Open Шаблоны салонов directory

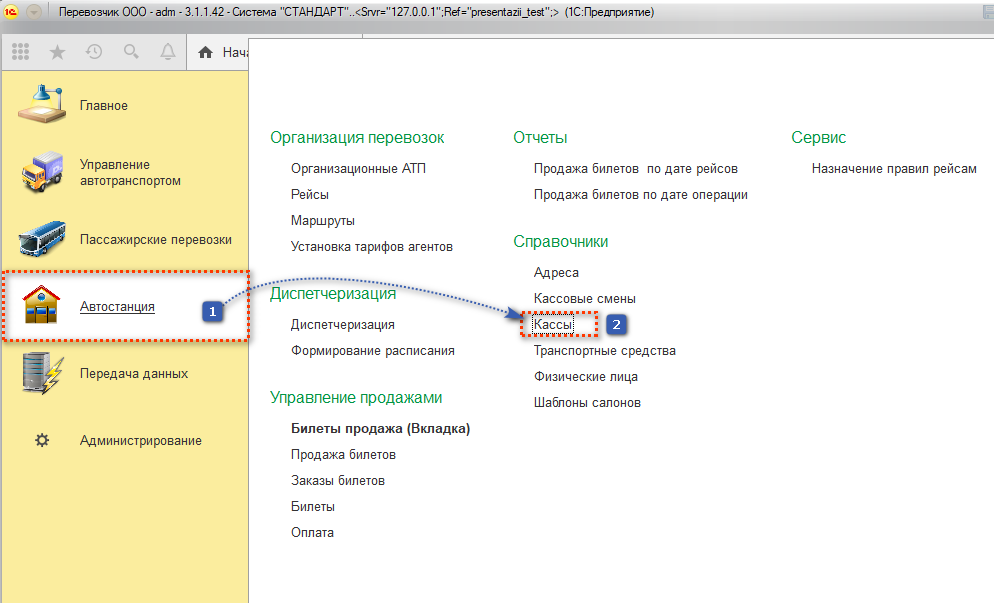[x=587, y=403]
